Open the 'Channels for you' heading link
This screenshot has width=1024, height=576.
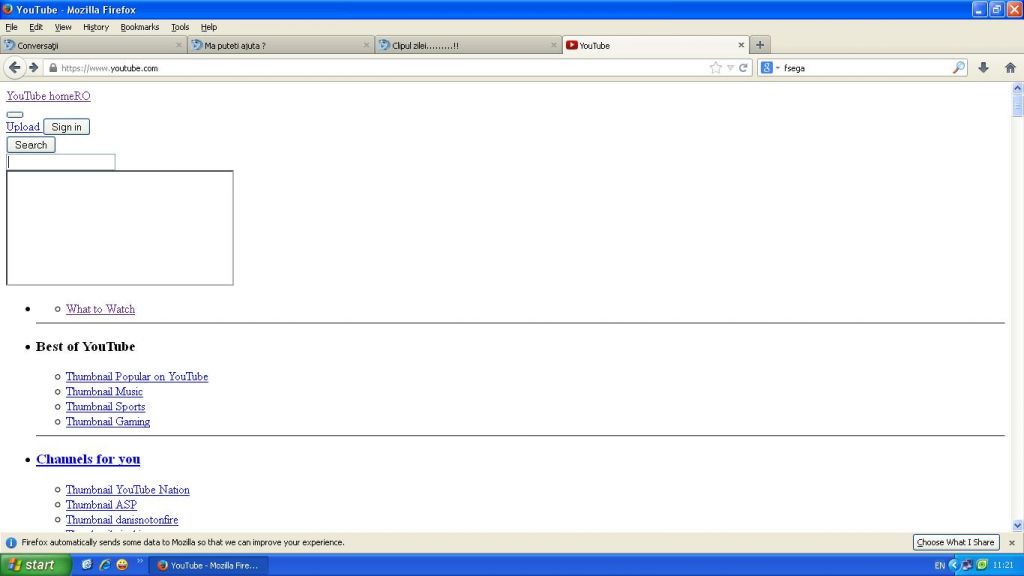pyautogui.click(x=88, y=459)
